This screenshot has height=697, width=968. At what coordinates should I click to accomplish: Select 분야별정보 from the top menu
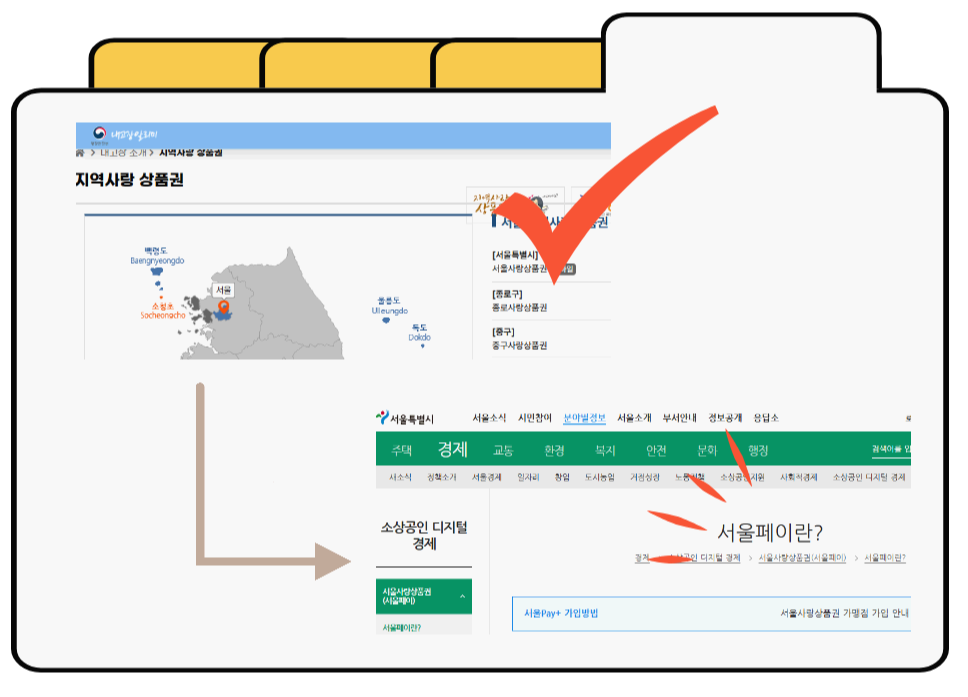pos(584,418)
